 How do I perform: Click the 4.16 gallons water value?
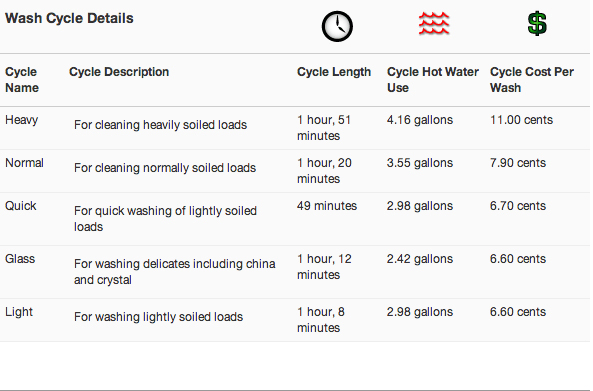[420, 120]
